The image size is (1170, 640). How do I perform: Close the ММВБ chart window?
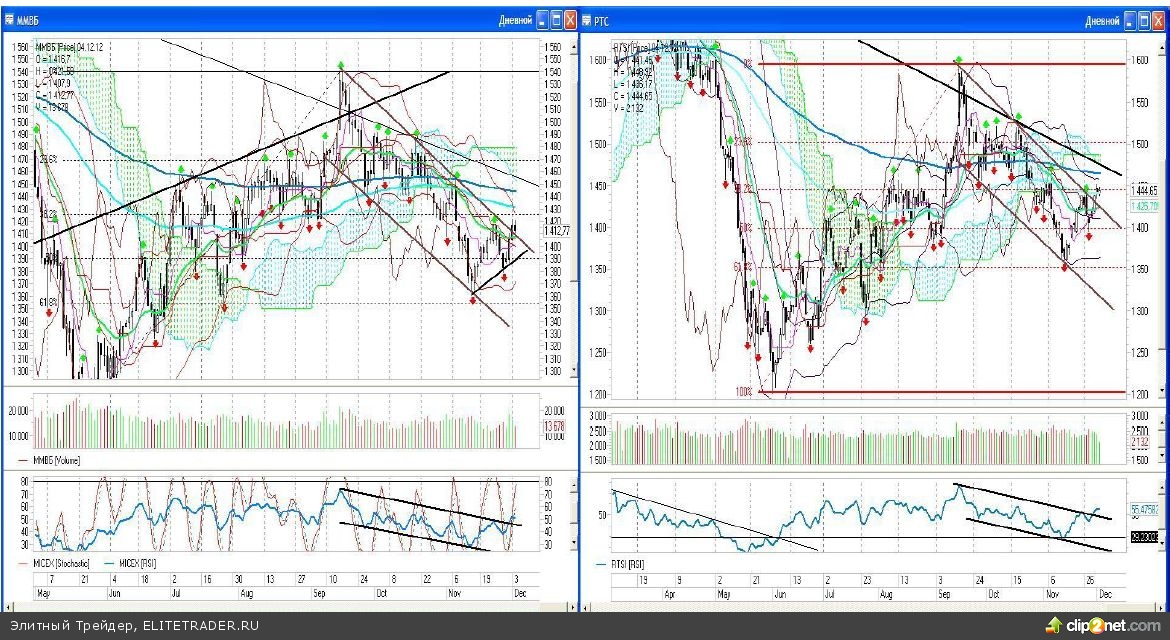click(x=570, y=20)
